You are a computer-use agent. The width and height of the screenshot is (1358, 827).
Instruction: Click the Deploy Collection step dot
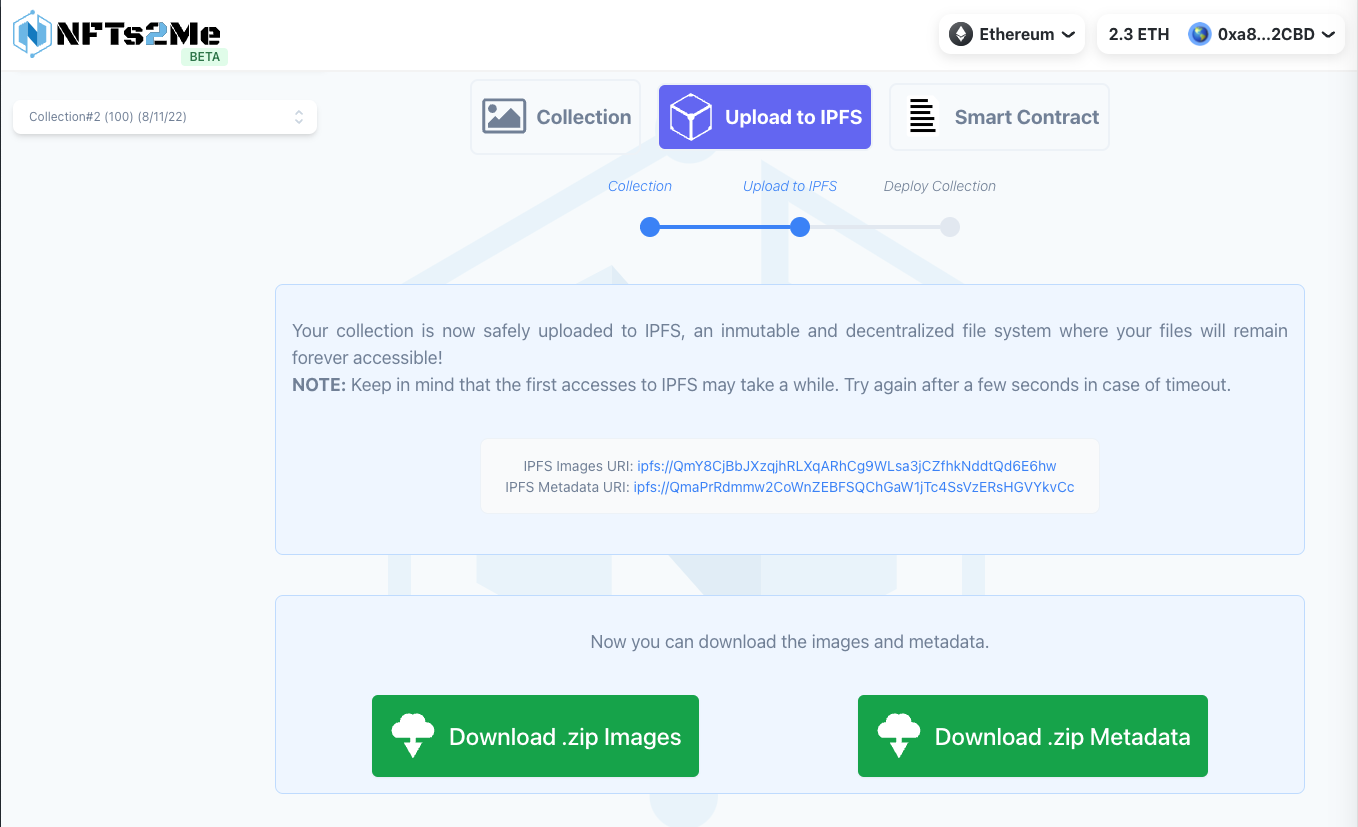point(949,227)
